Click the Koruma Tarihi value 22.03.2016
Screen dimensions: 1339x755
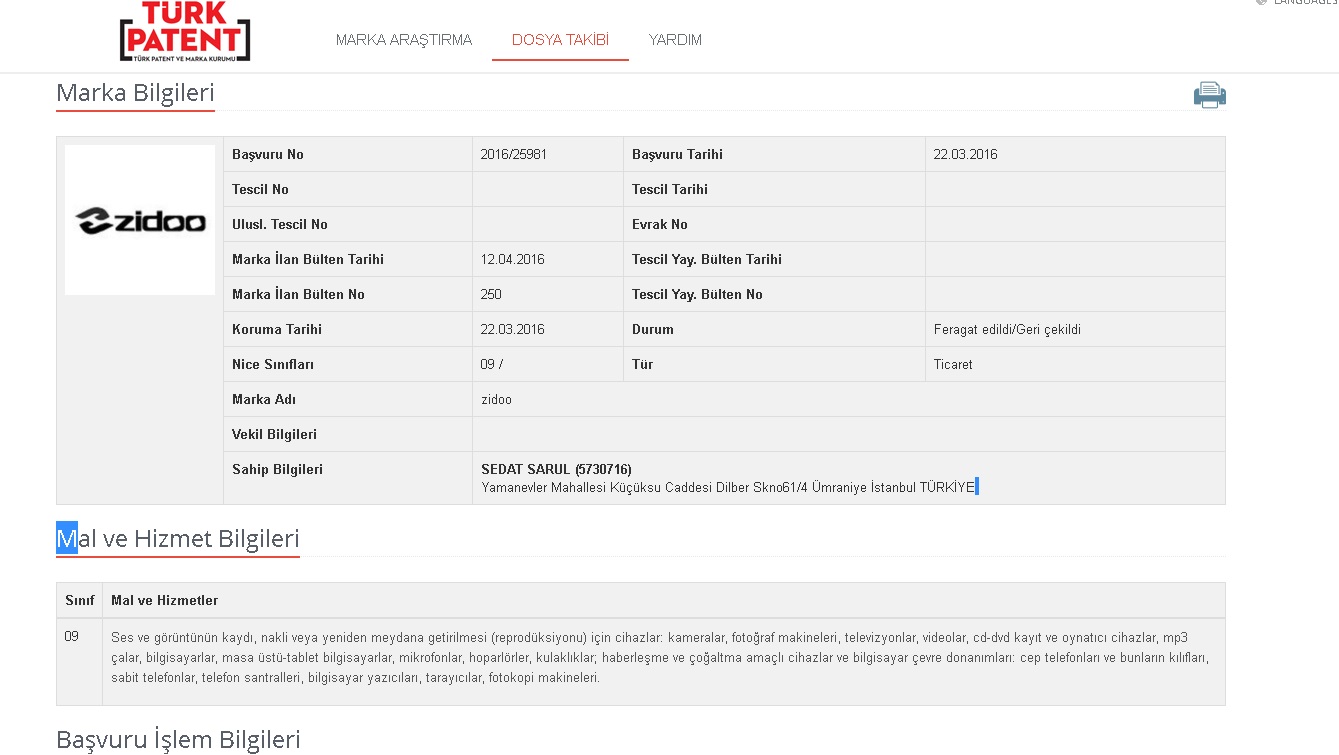pyautogui.click(x=513, y=329)
